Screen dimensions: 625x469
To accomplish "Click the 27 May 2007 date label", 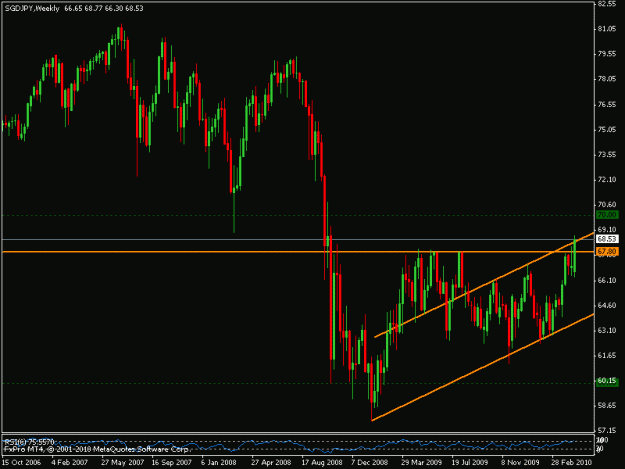I will (x=122, y=463).
